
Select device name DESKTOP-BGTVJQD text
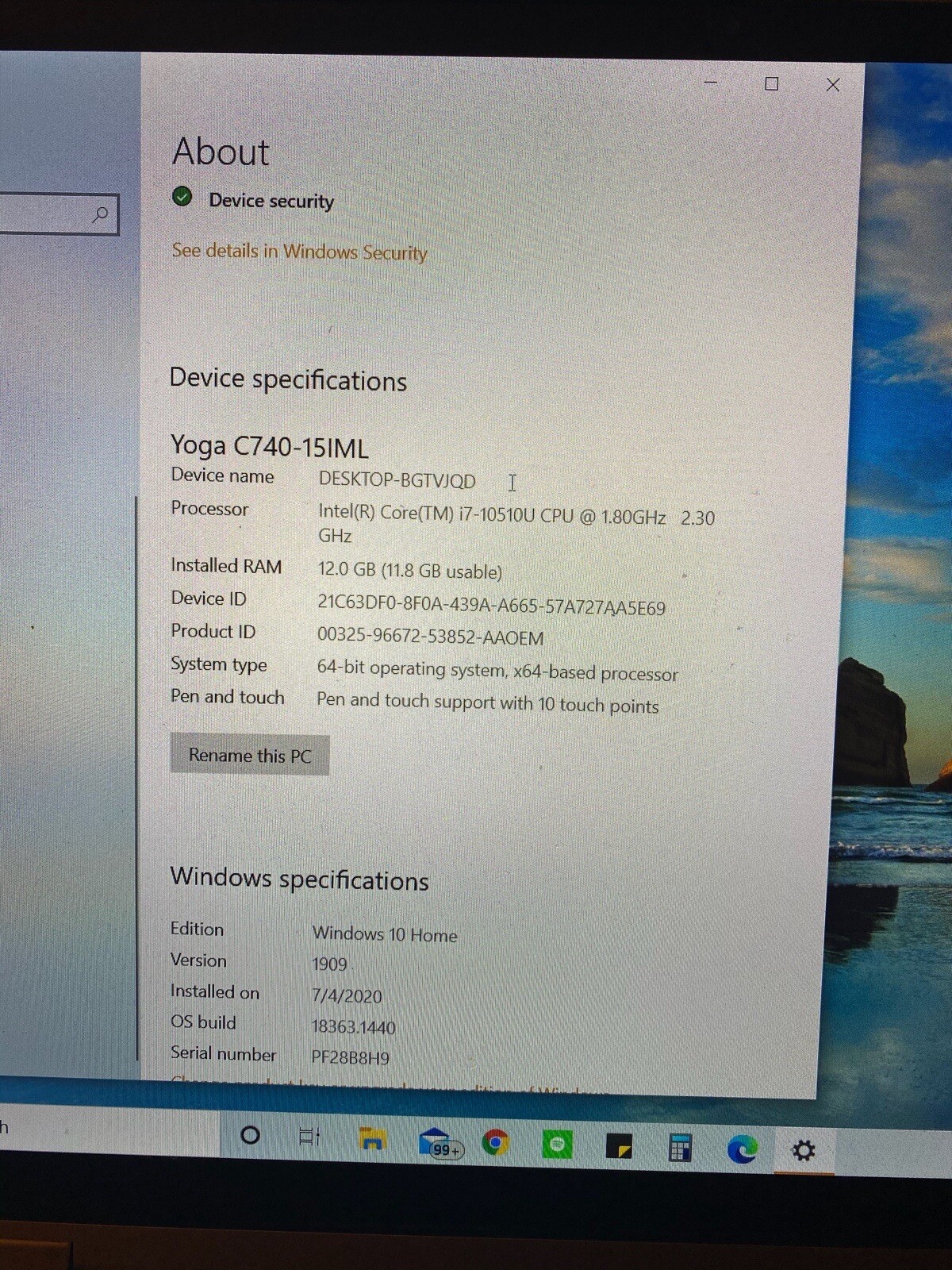pos(397,481)
